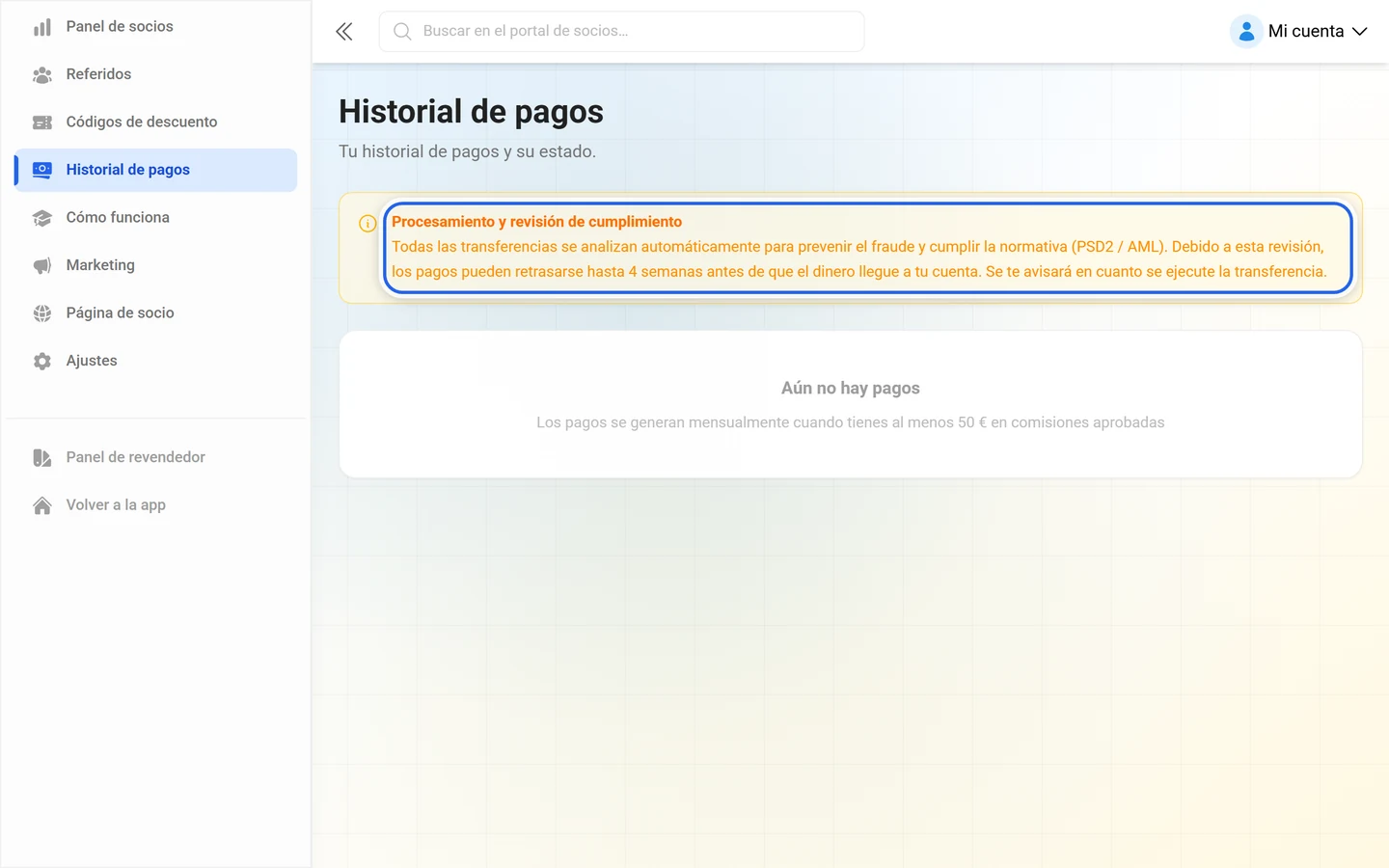Click the notice text mentioning PSD2 / AML

(x=858, y=259)
